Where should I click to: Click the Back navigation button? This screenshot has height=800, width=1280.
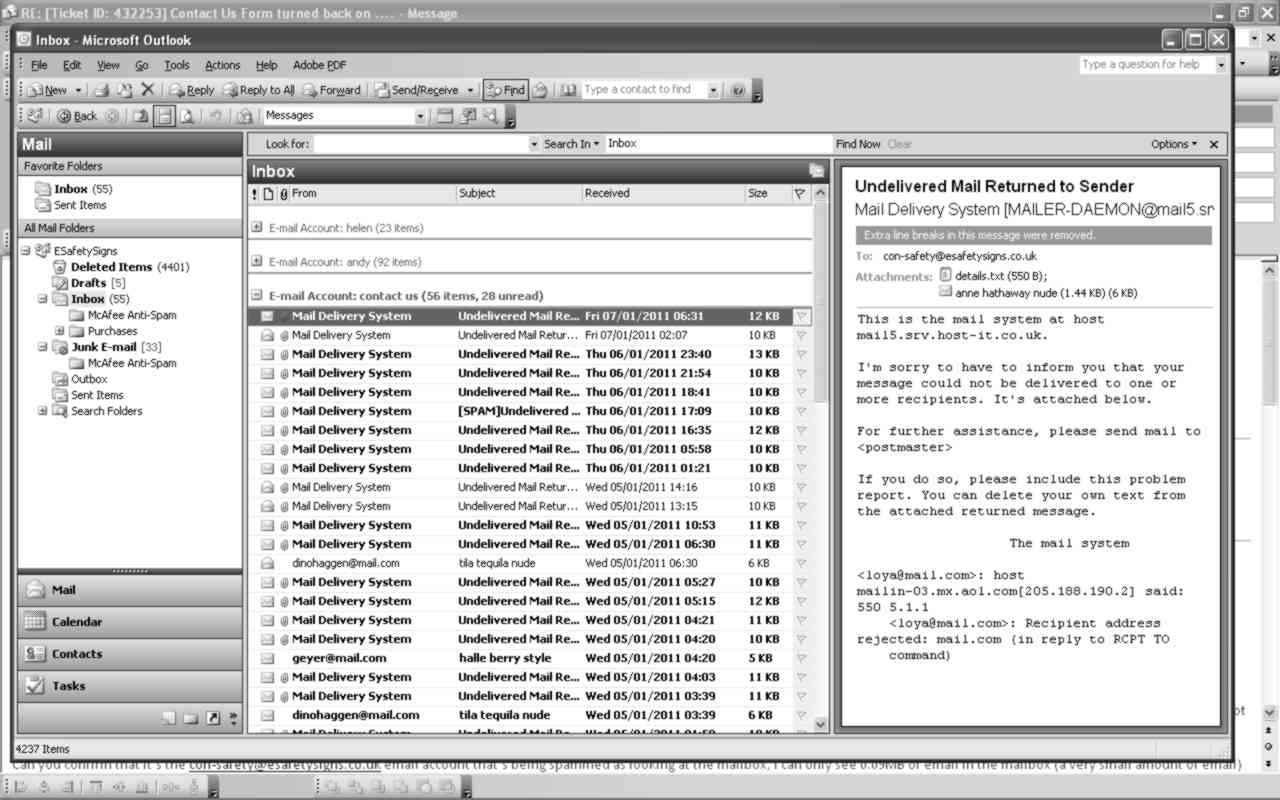click(77, 116)
